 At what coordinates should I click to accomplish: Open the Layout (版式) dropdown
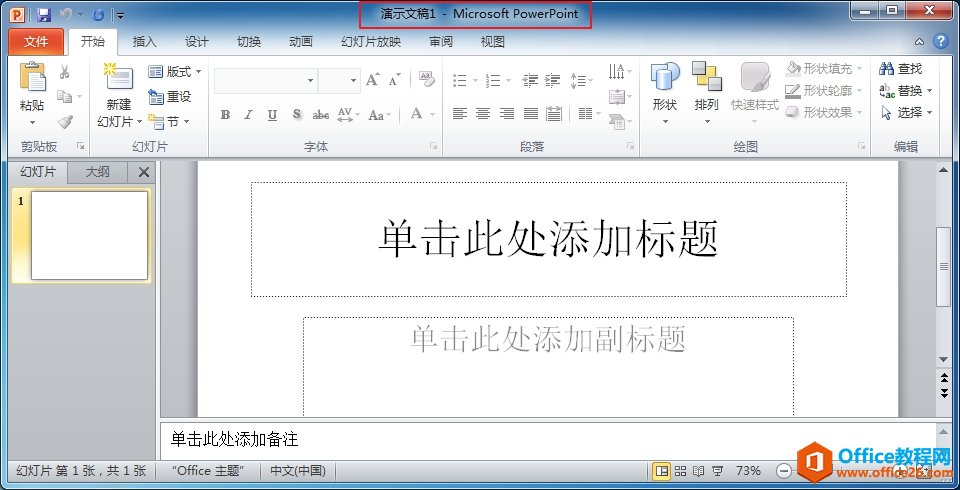point(174,72)
